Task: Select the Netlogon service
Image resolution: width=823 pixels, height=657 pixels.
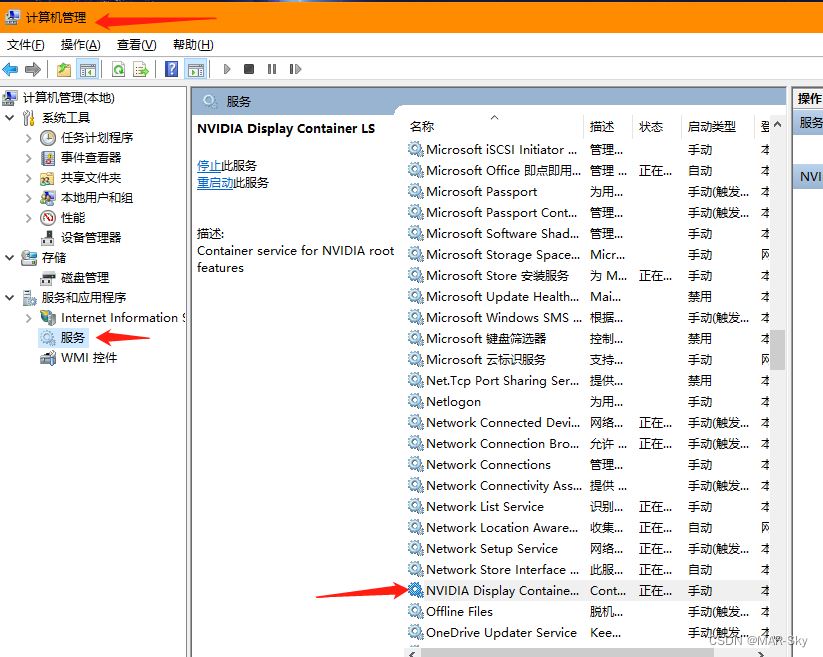Action: coord(588,401)
